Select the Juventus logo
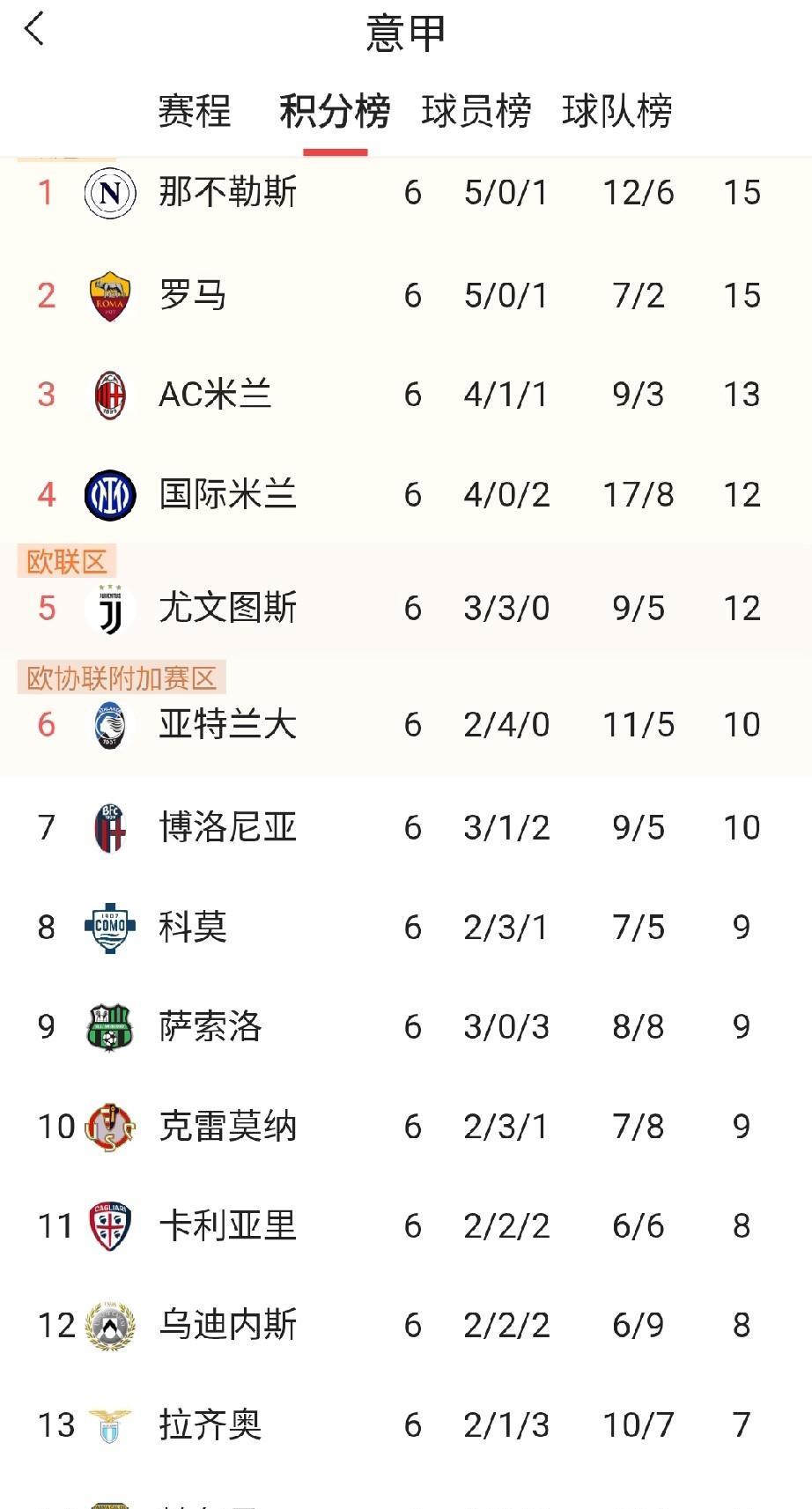The height and width of the screenshot is (1509, 812). point(110,609)
